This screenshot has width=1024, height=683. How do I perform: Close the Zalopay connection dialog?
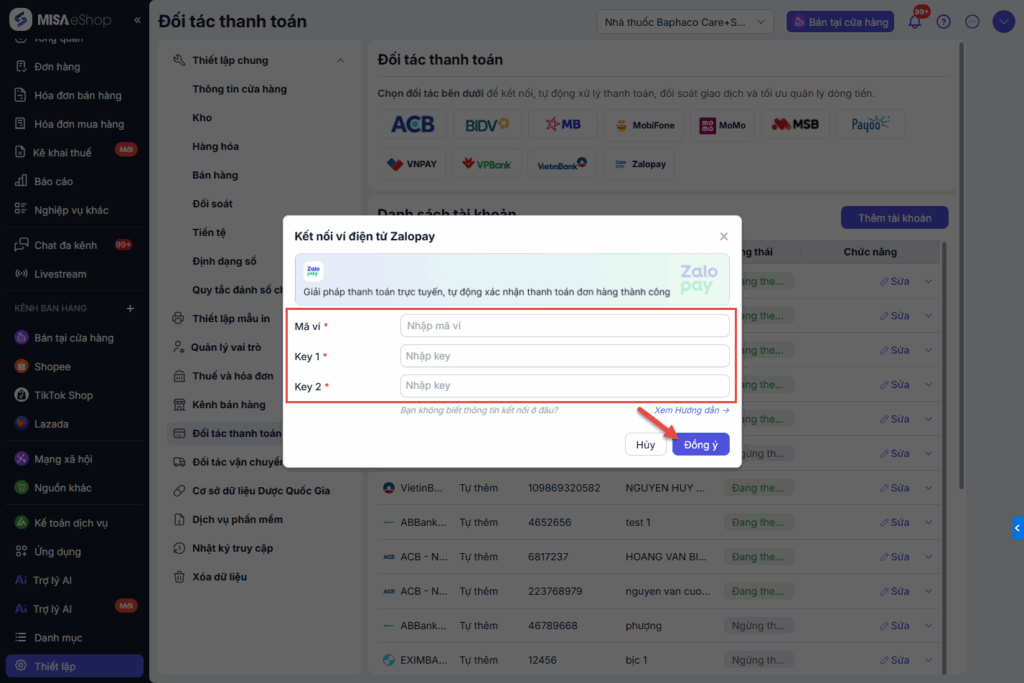[724, 236]
